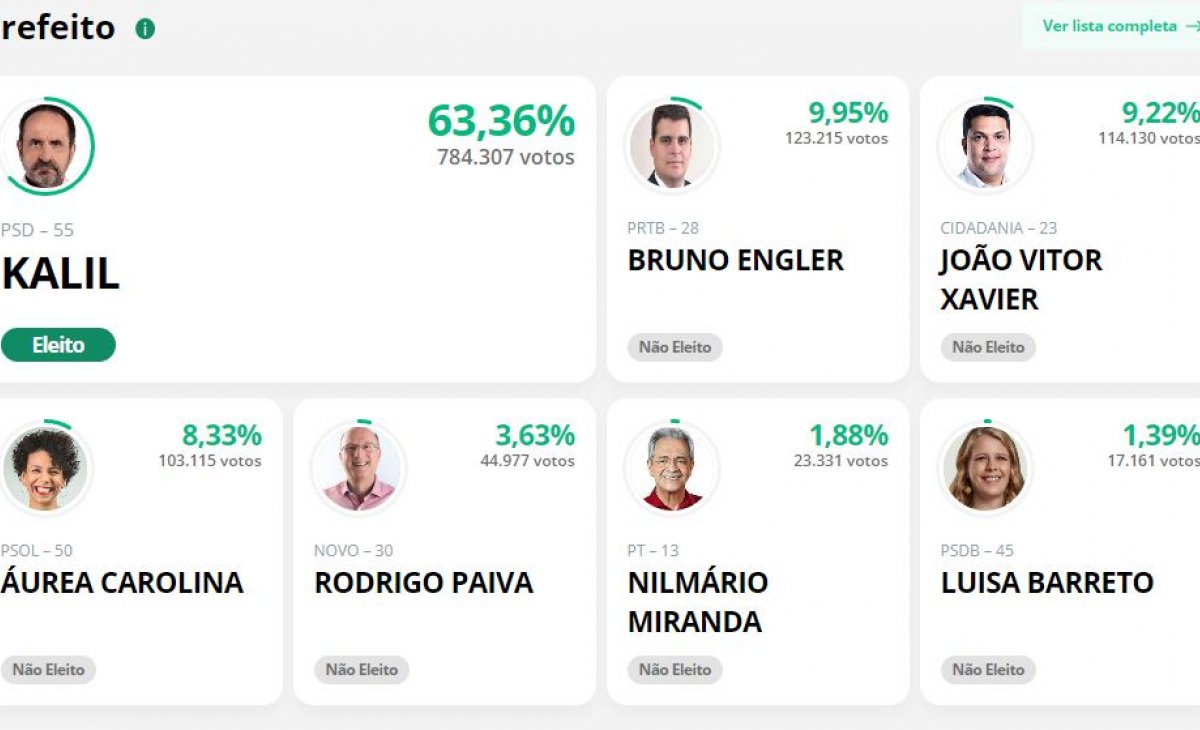Screen dimensions: 1200x730
Task: Click the LUISA BARRETO name
Action: click(x=1047, y=583)
